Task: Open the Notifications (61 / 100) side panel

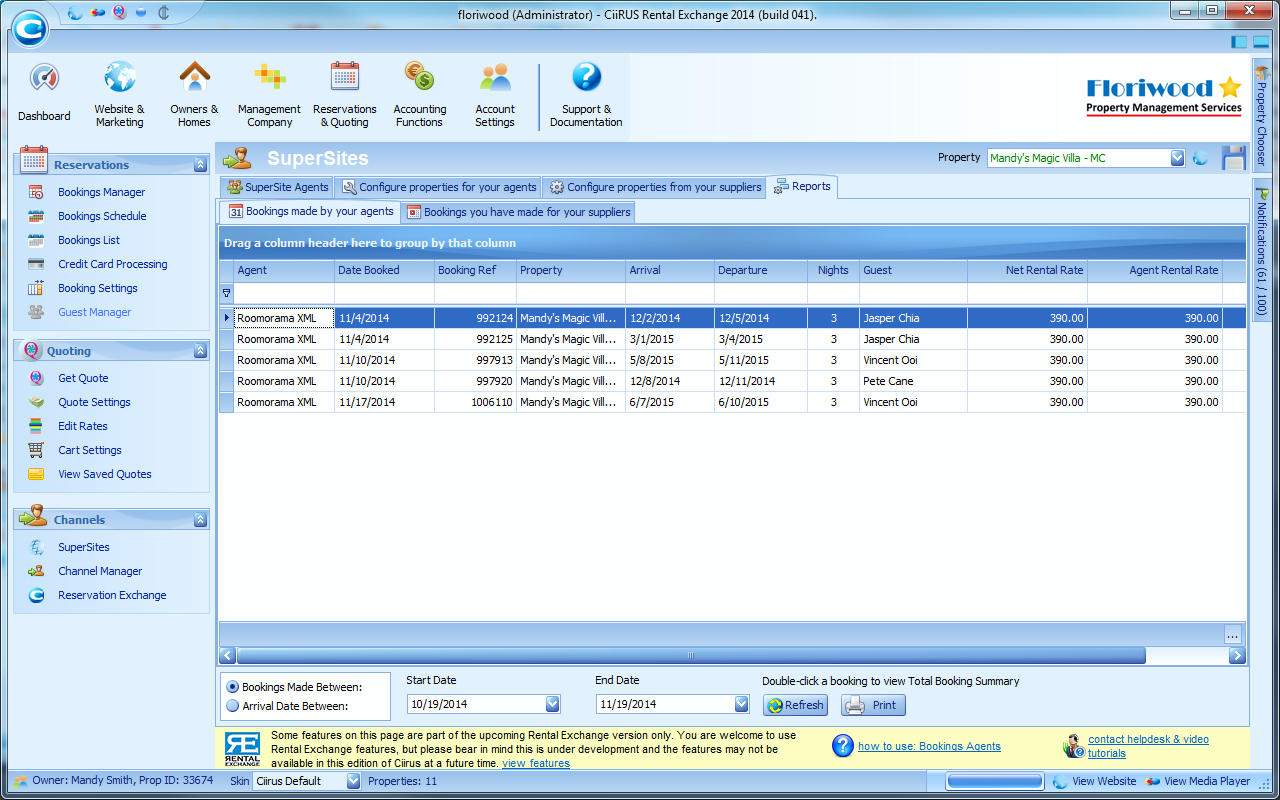Action: point(1261,251)
